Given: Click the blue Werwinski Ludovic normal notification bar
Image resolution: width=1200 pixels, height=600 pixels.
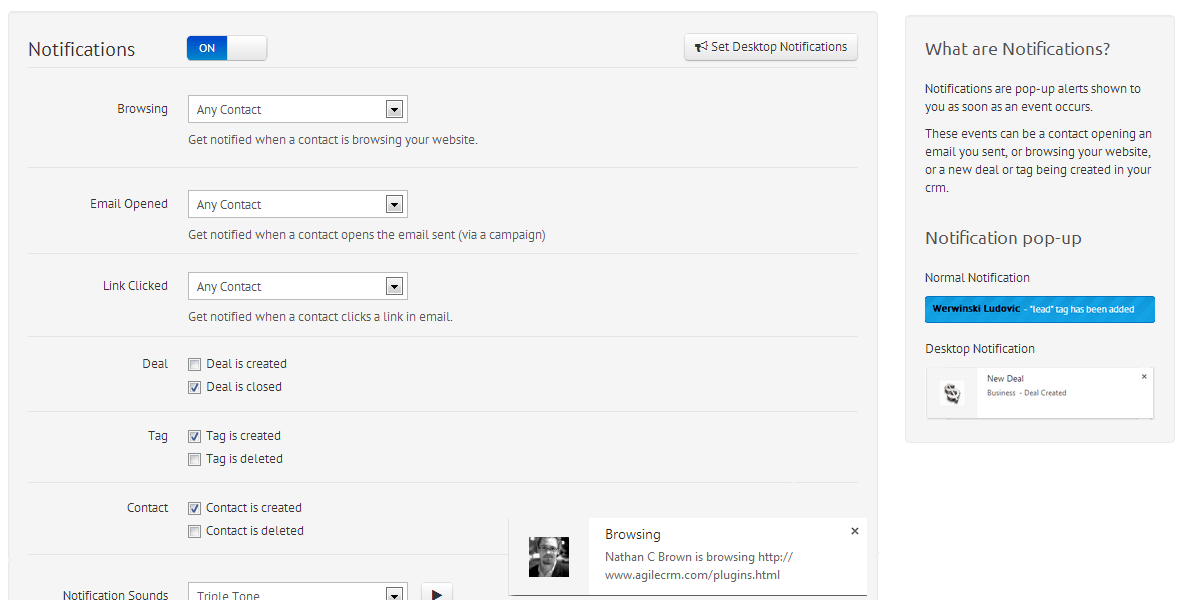Looking at the screenshot, I should 1040,309.
